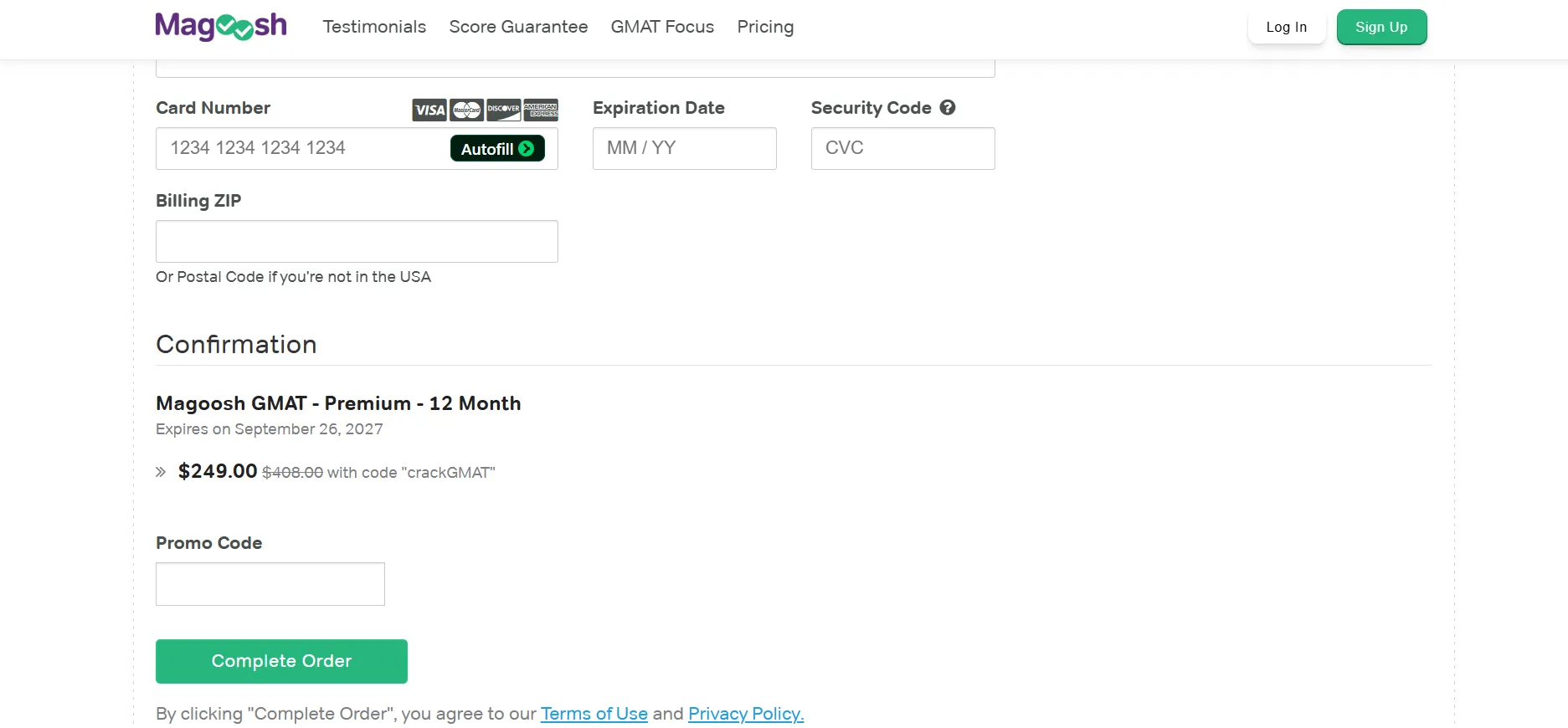
Task: Click the Log In button
Action: [x=1286, y=27]
